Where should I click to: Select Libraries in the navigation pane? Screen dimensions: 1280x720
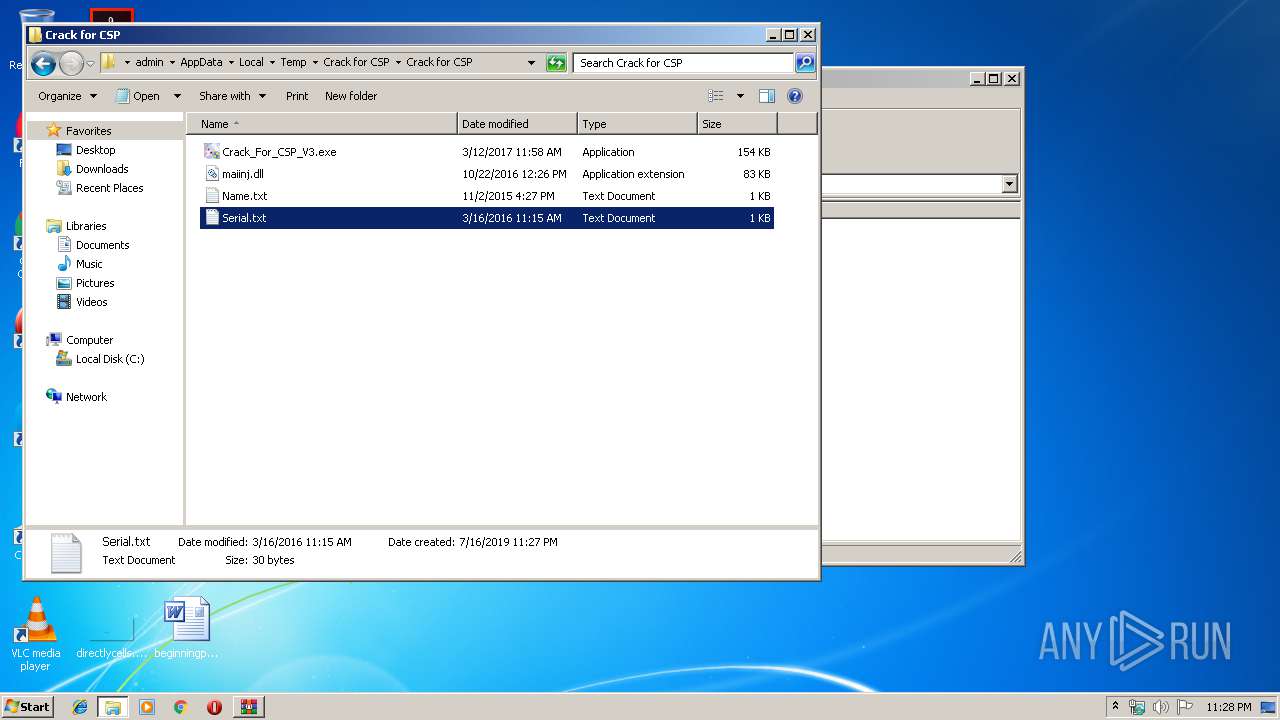coord(86,226)
